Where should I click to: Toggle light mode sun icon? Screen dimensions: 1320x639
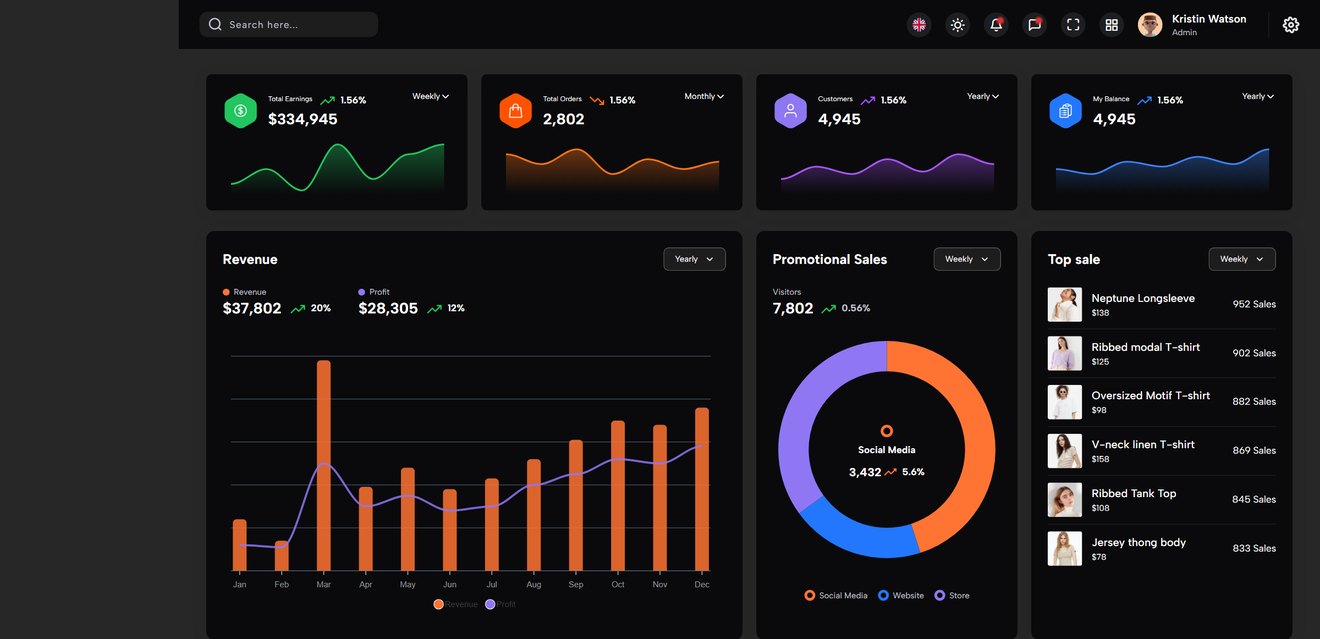[958, 25]
